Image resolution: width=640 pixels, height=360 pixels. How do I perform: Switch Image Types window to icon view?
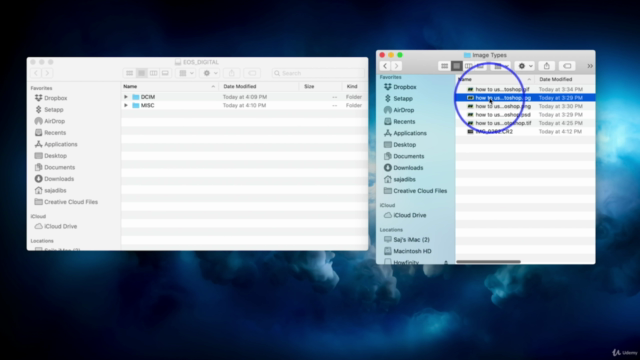[444, 66]
